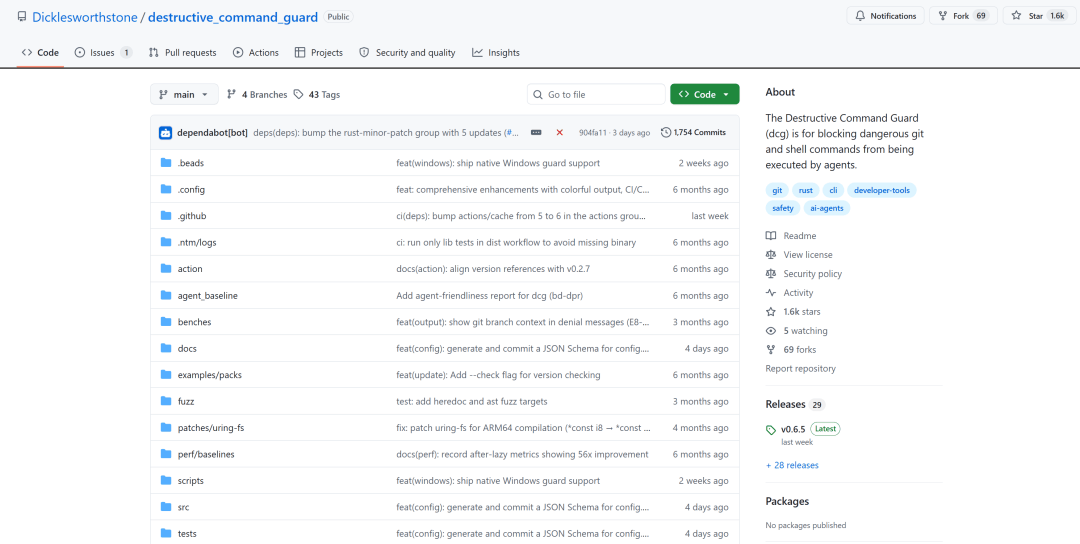Expand the green Code dropdown arrow

click(x=726, y=94)
